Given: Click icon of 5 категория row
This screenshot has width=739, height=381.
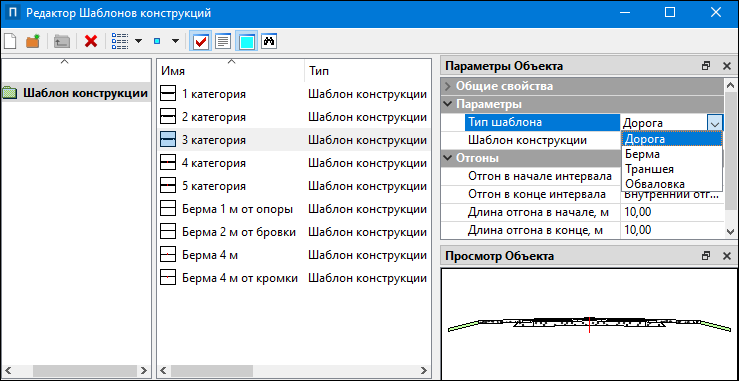Looking at the screenshot, I should [168, 186].
